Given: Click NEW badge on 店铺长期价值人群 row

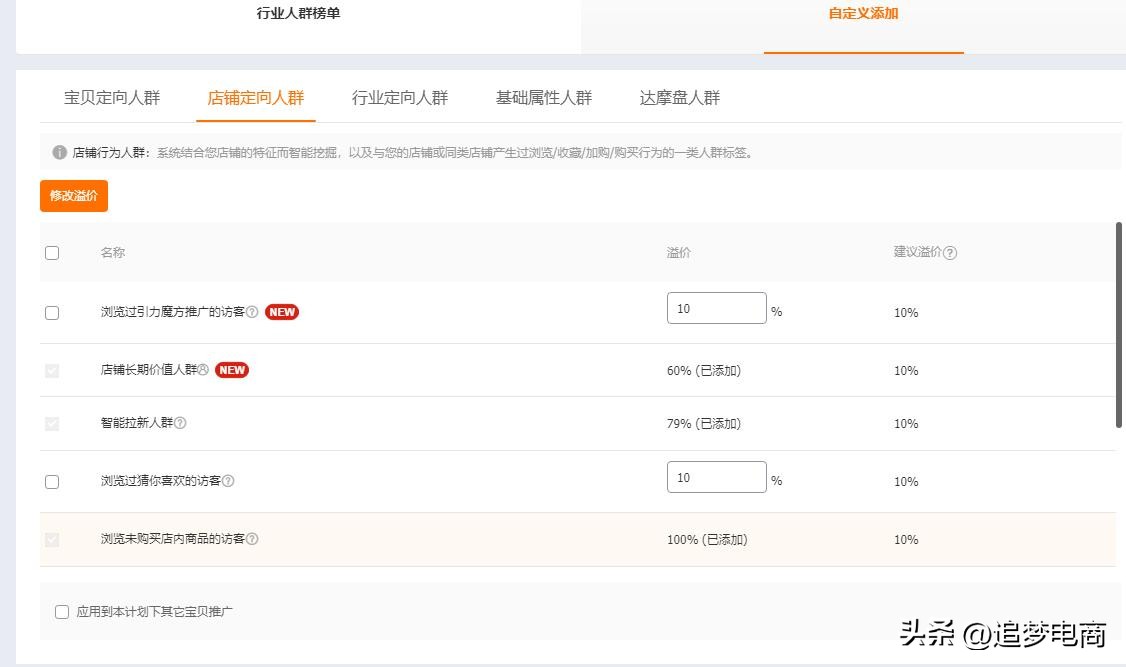Looking at the screenshot, I should click(232, 370).
